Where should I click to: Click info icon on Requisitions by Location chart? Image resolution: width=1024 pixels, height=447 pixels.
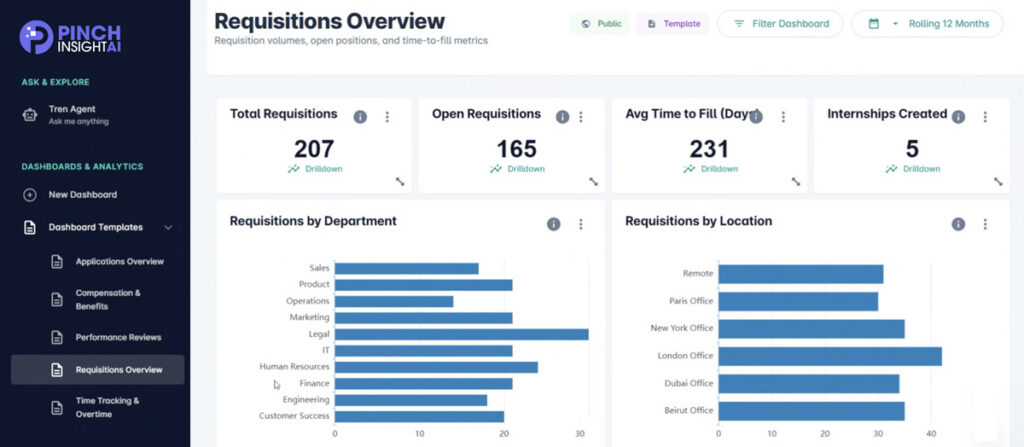click(958, 224)
